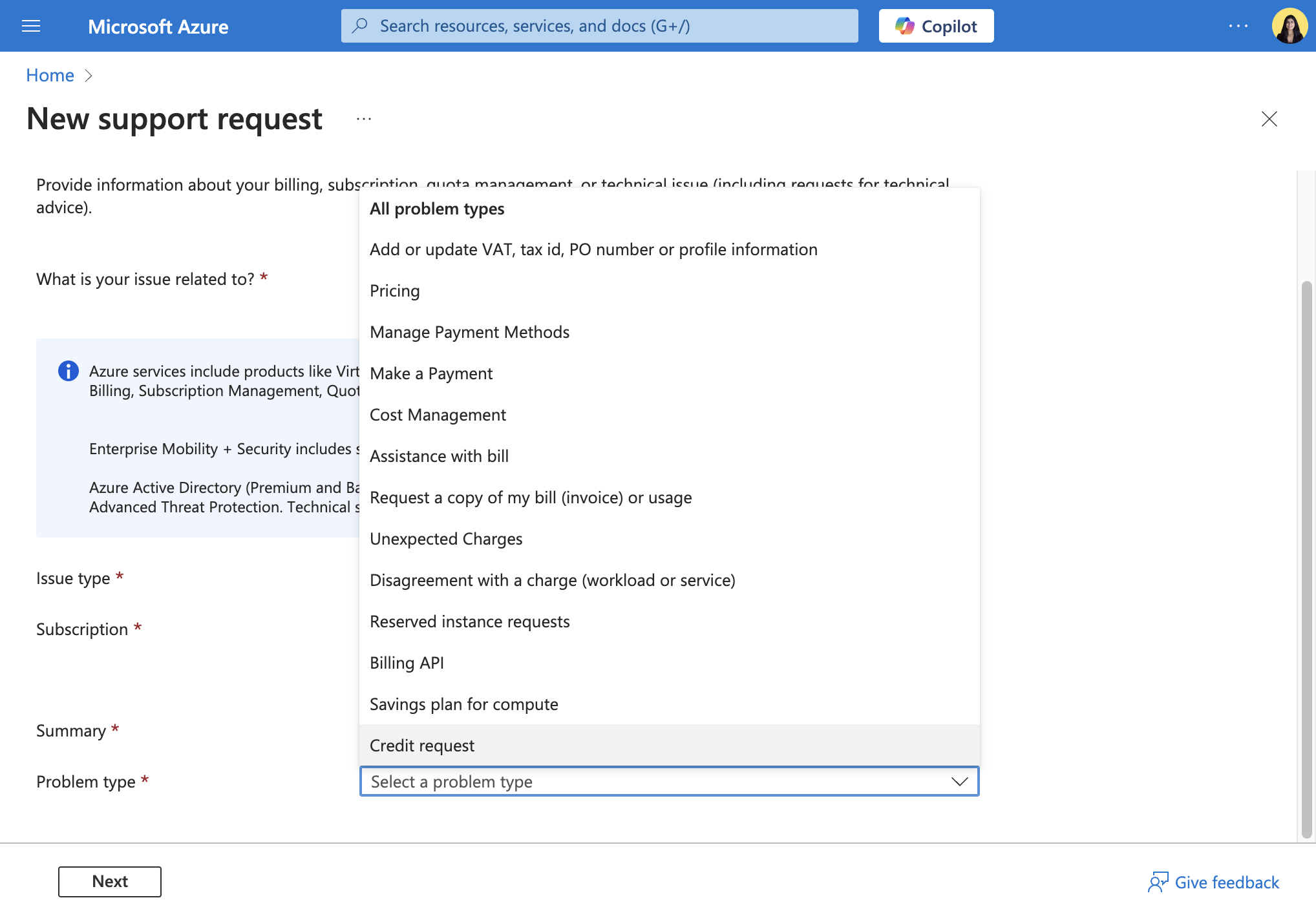Focus the Search resources, services, and docs field
Image resolution: width=1316 pixels, height=920 pixels.
(x=599, y=26)
